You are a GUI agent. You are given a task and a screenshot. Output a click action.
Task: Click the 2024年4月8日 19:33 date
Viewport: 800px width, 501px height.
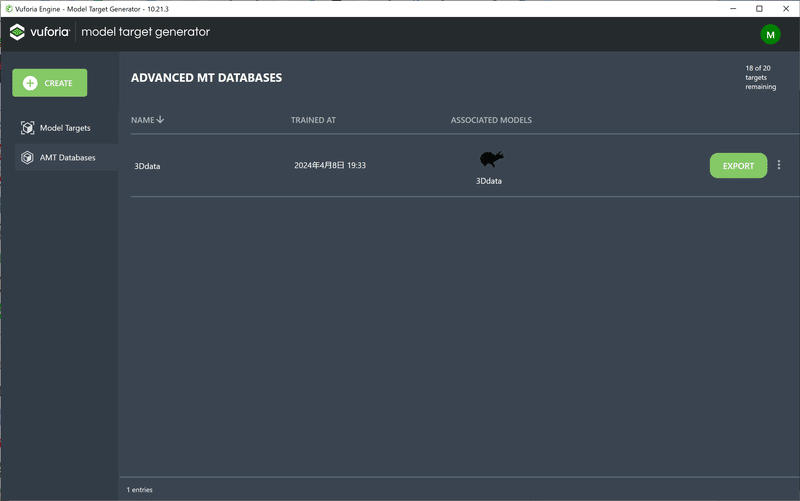[330, 165]
